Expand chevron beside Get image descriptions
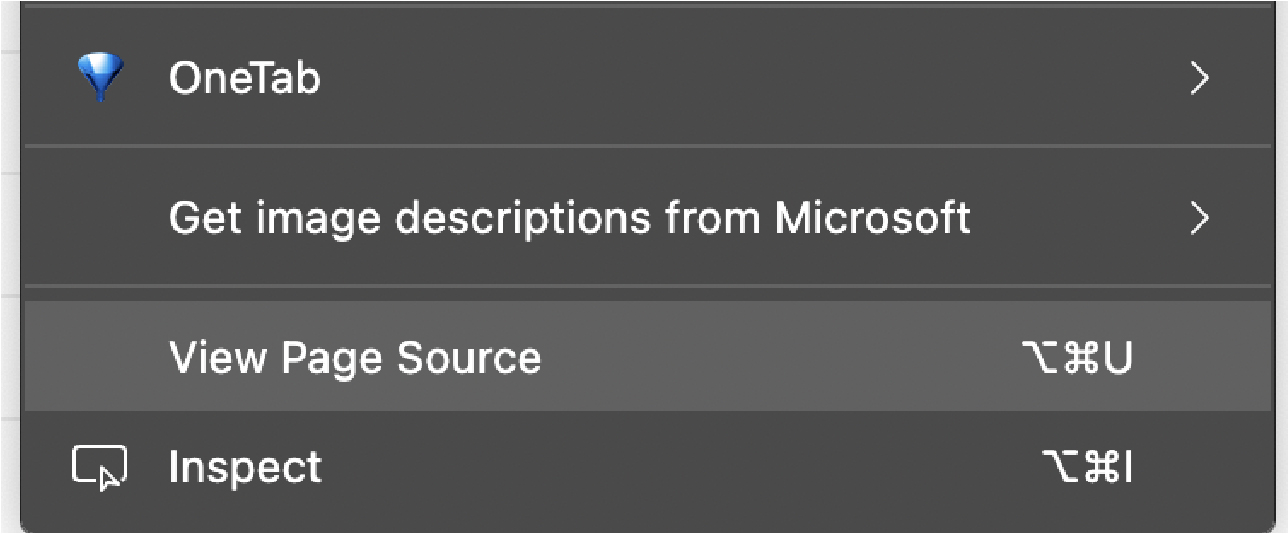The width and height of the screenshot is (1288, 534). [1199, 216]
